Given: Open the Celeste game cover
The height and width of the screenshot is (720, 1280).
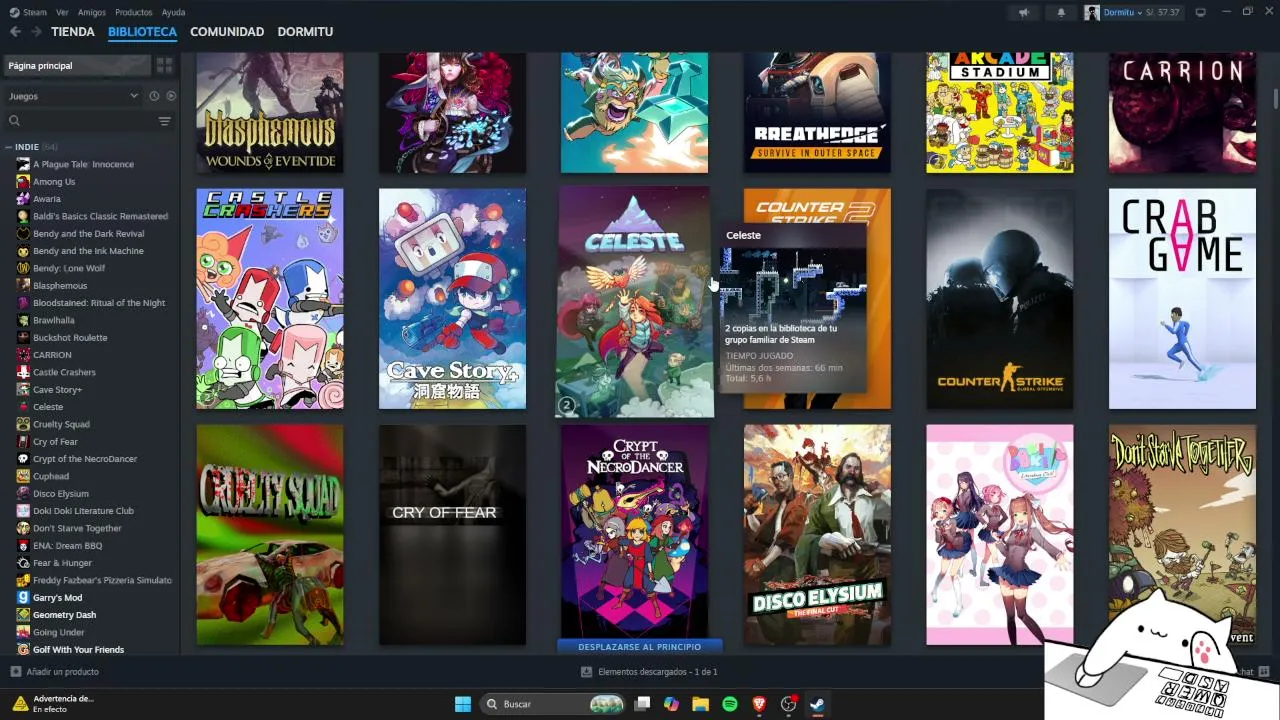Looking at the screenshot, I should [635, 301].
